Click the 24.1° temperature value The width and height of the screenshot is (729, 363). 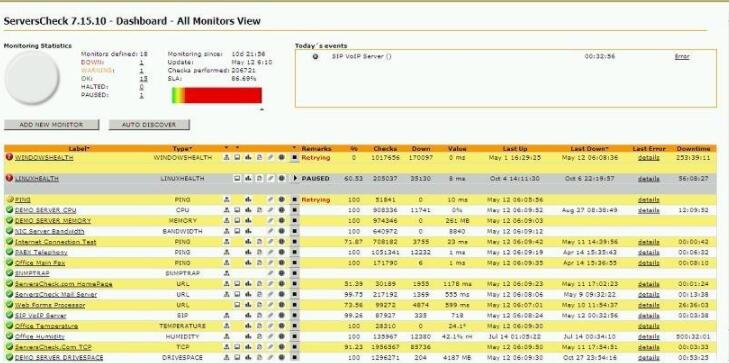[x=457, y=326]
